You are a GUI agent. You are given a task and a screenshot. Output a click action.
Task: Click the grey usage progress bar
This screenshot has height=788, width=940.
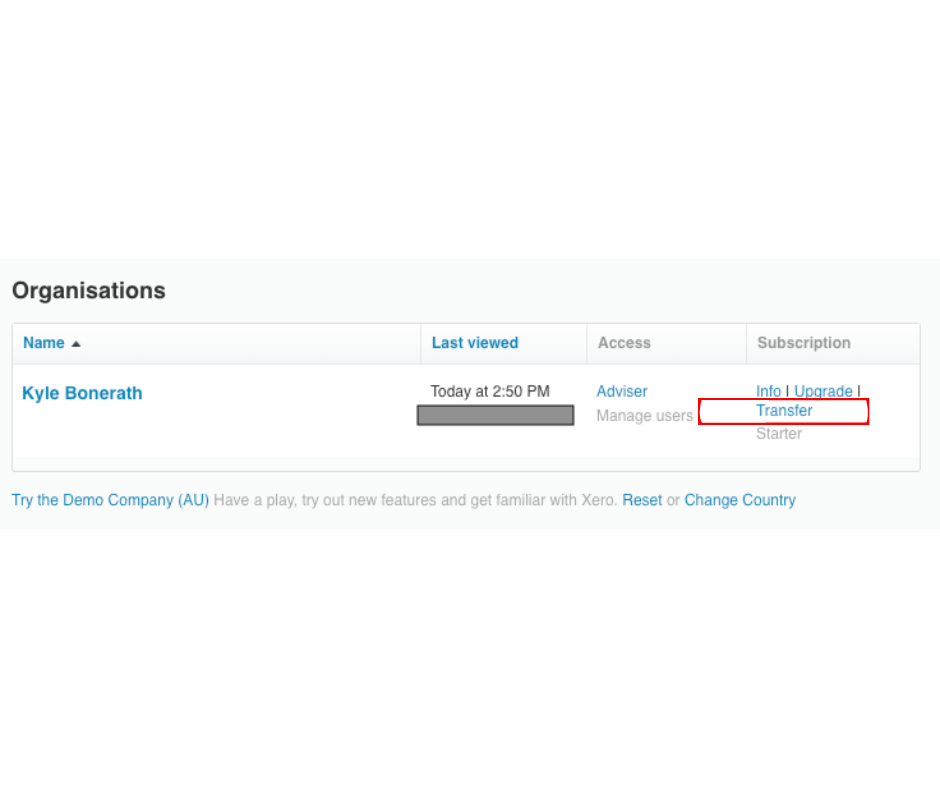[495, 415]
